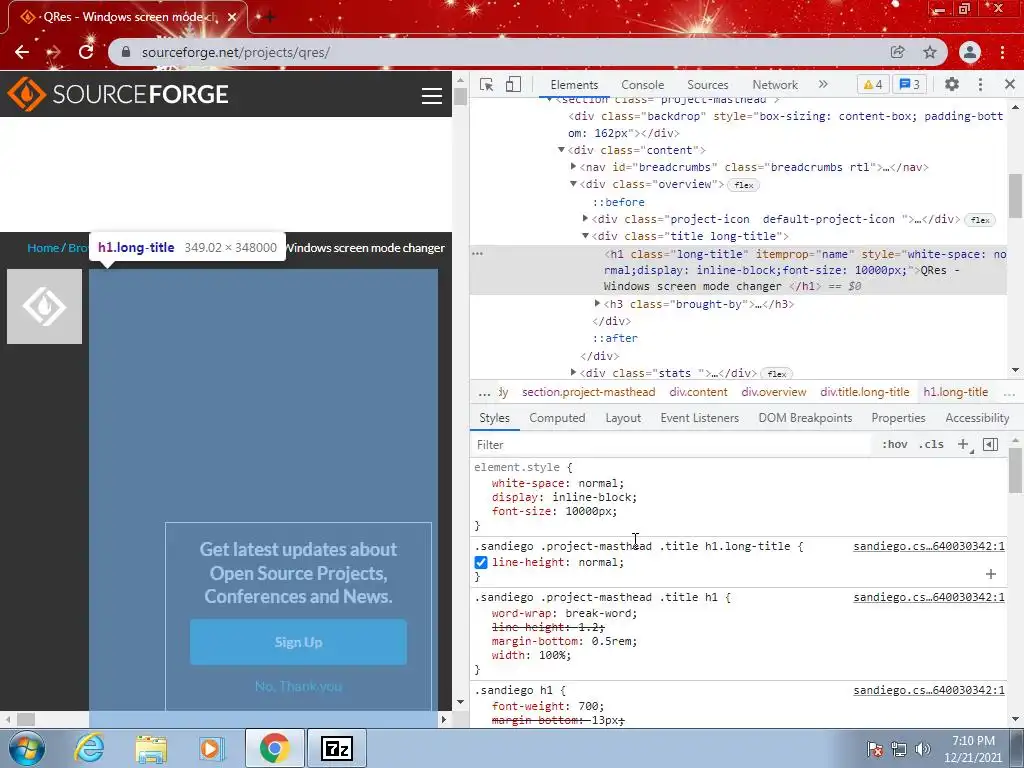Screen dimensions: 1024x768
Task: Open SourceForge hamburger menu
Action: (432, 96)
